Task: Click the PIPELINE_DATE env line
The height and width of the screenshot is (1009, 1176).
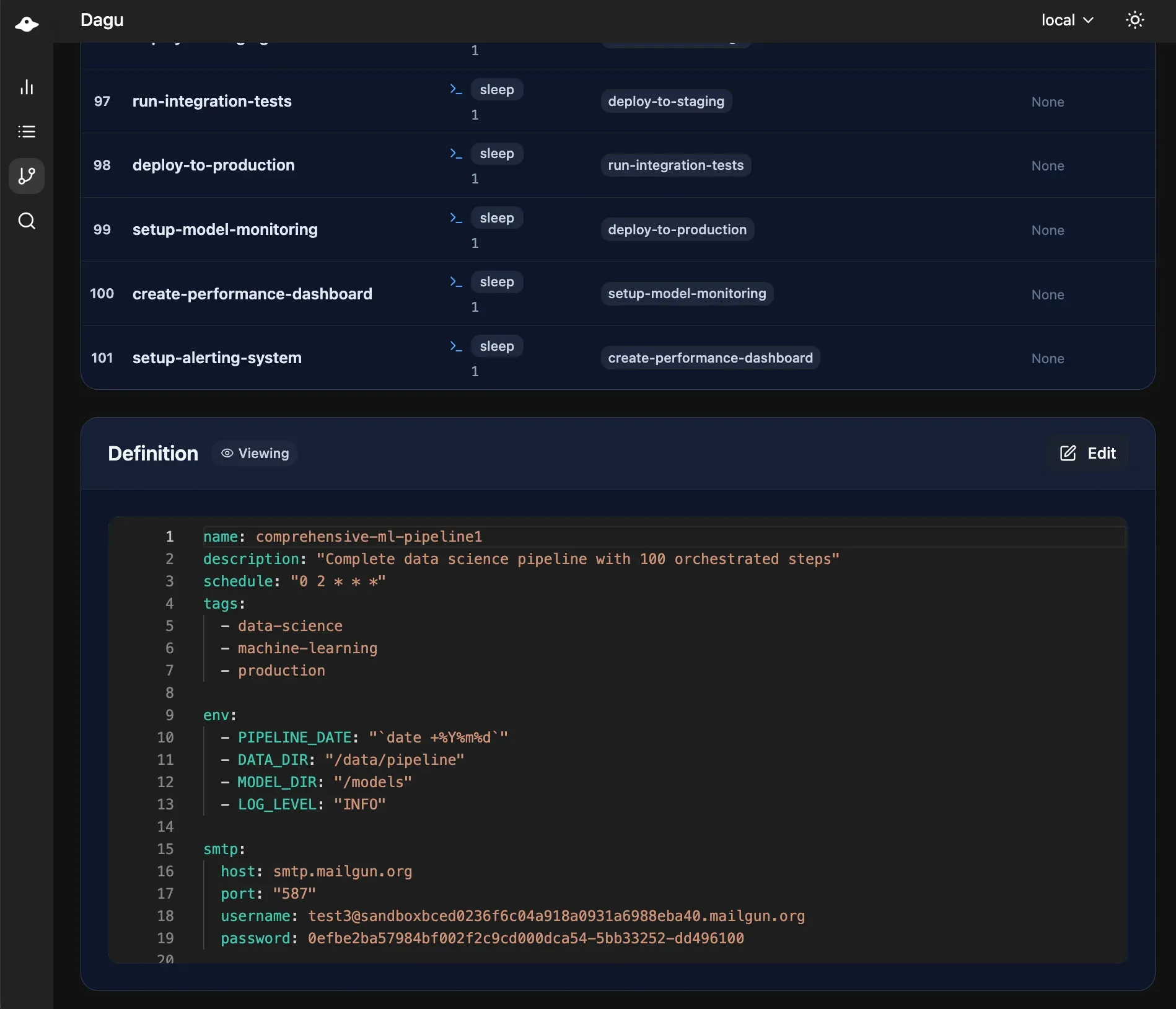Action: point(364,738)
